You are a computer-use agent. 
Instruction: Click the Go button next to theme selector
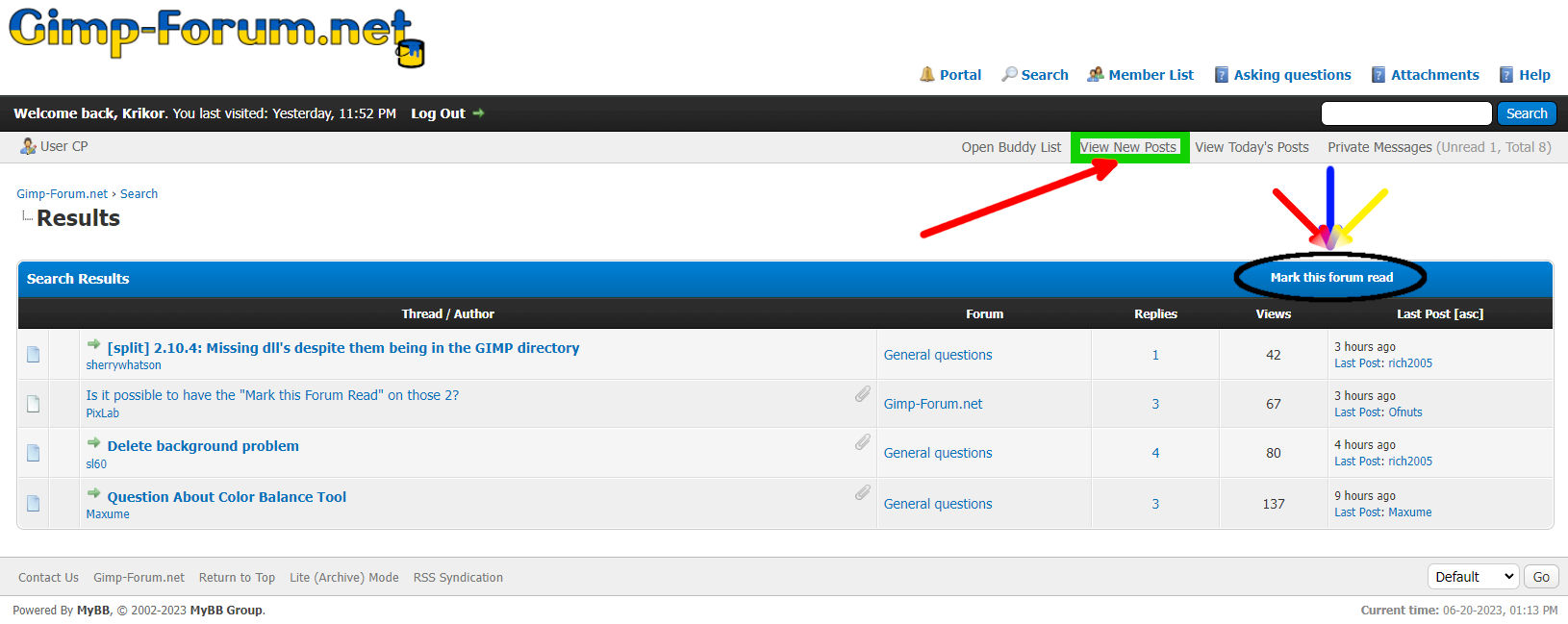pos(1541,577)
